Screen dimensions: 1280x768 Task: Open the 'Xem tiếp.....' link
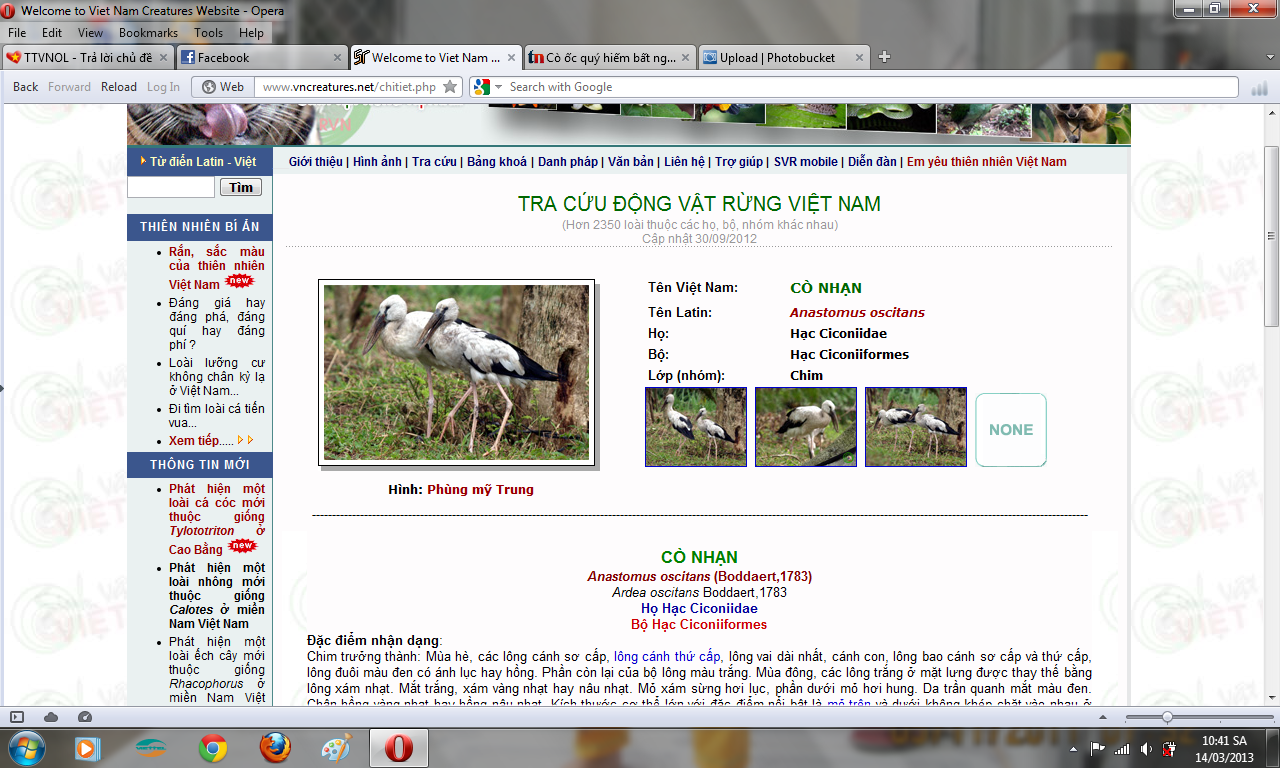201,440
